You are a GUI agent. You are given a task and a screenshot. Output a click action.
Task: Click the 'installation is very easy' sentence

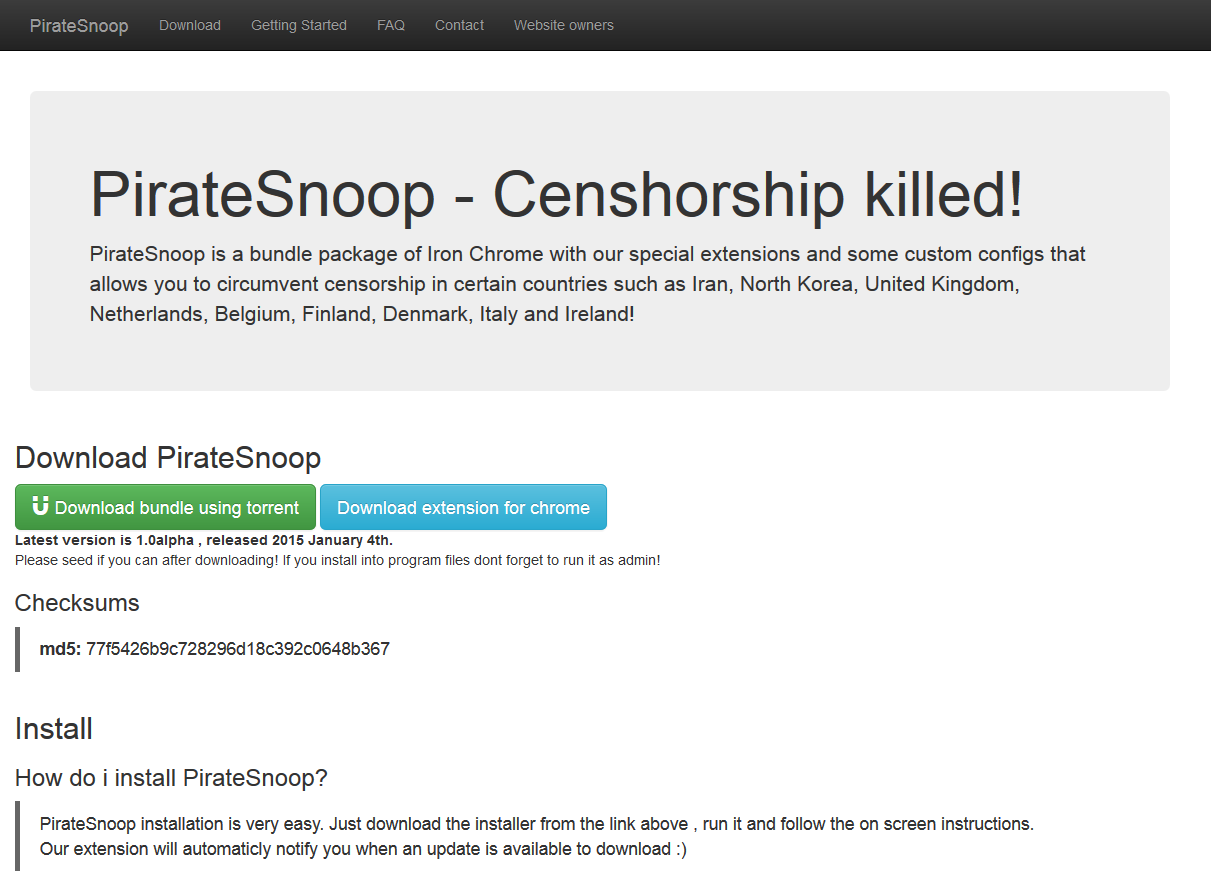pos(537,824)
